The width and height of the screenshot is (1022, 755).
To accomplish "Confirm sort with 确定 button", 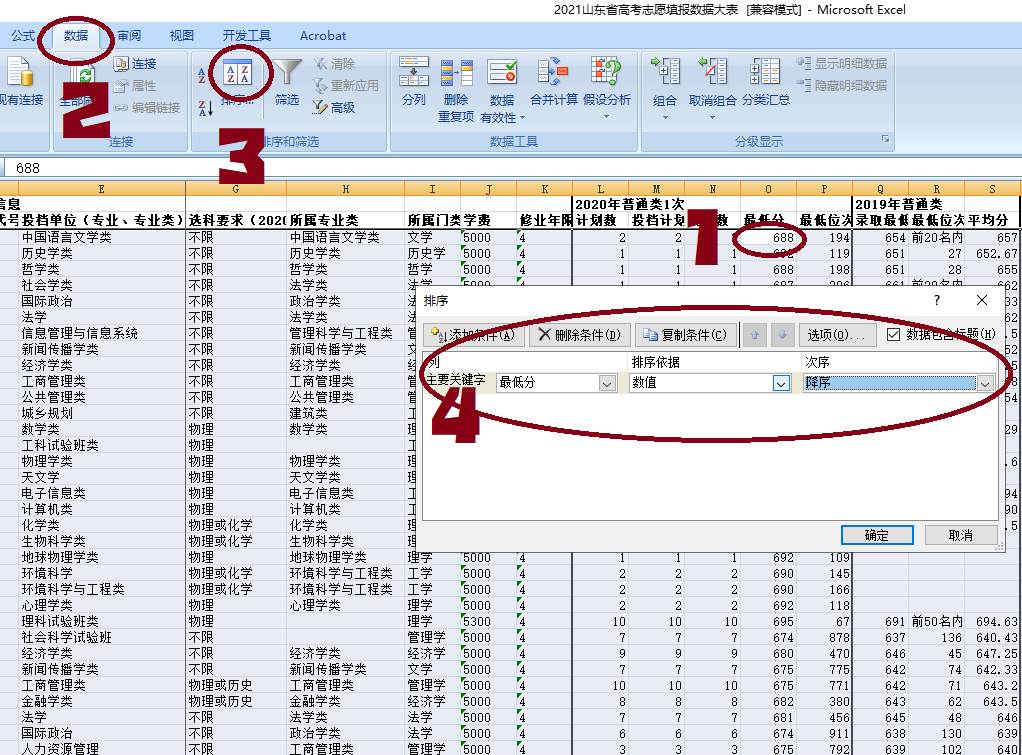I will click(877, 535).
